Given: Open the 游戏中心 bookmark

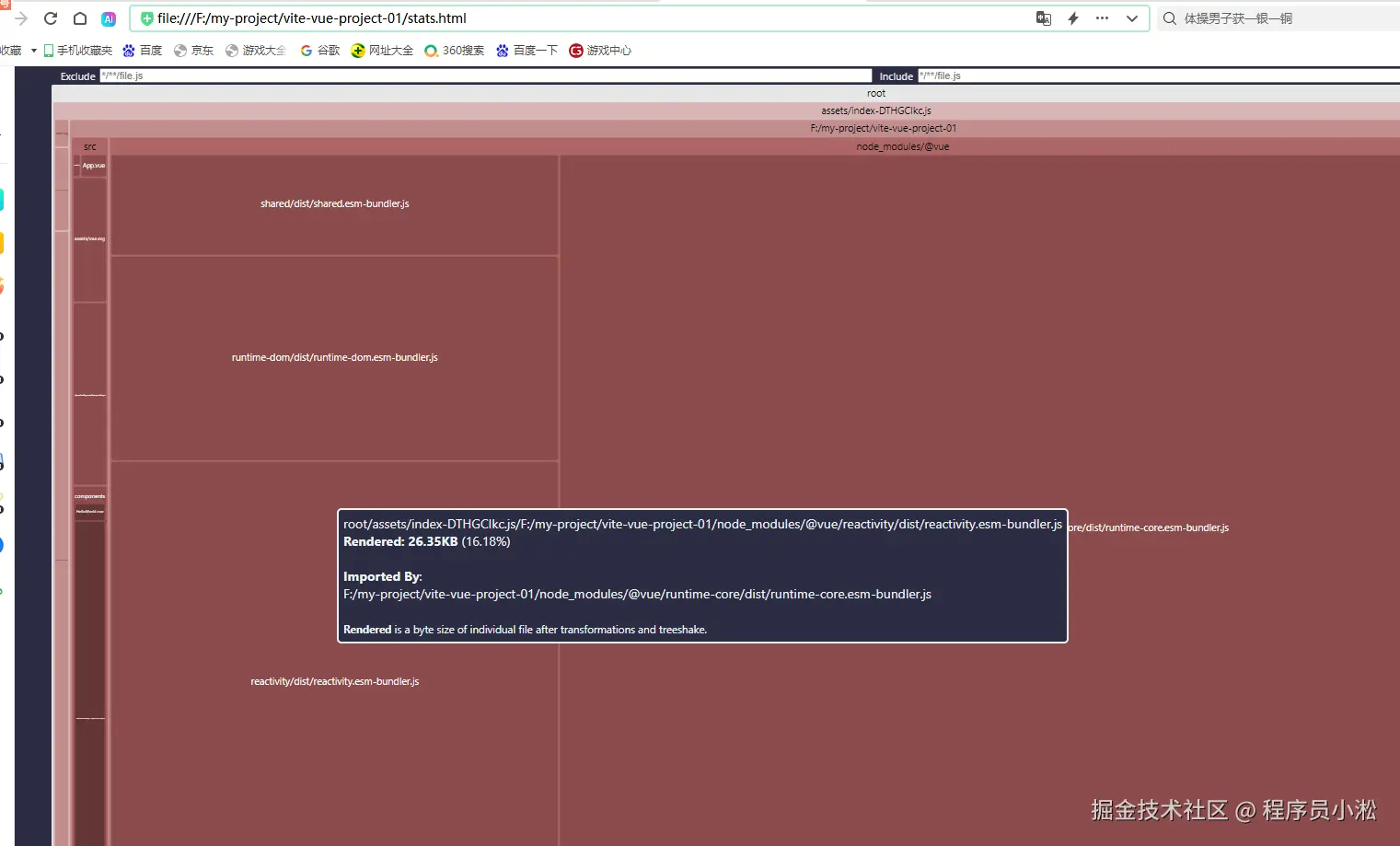Looking at the screenshot, I should click(x=600, y=51).
